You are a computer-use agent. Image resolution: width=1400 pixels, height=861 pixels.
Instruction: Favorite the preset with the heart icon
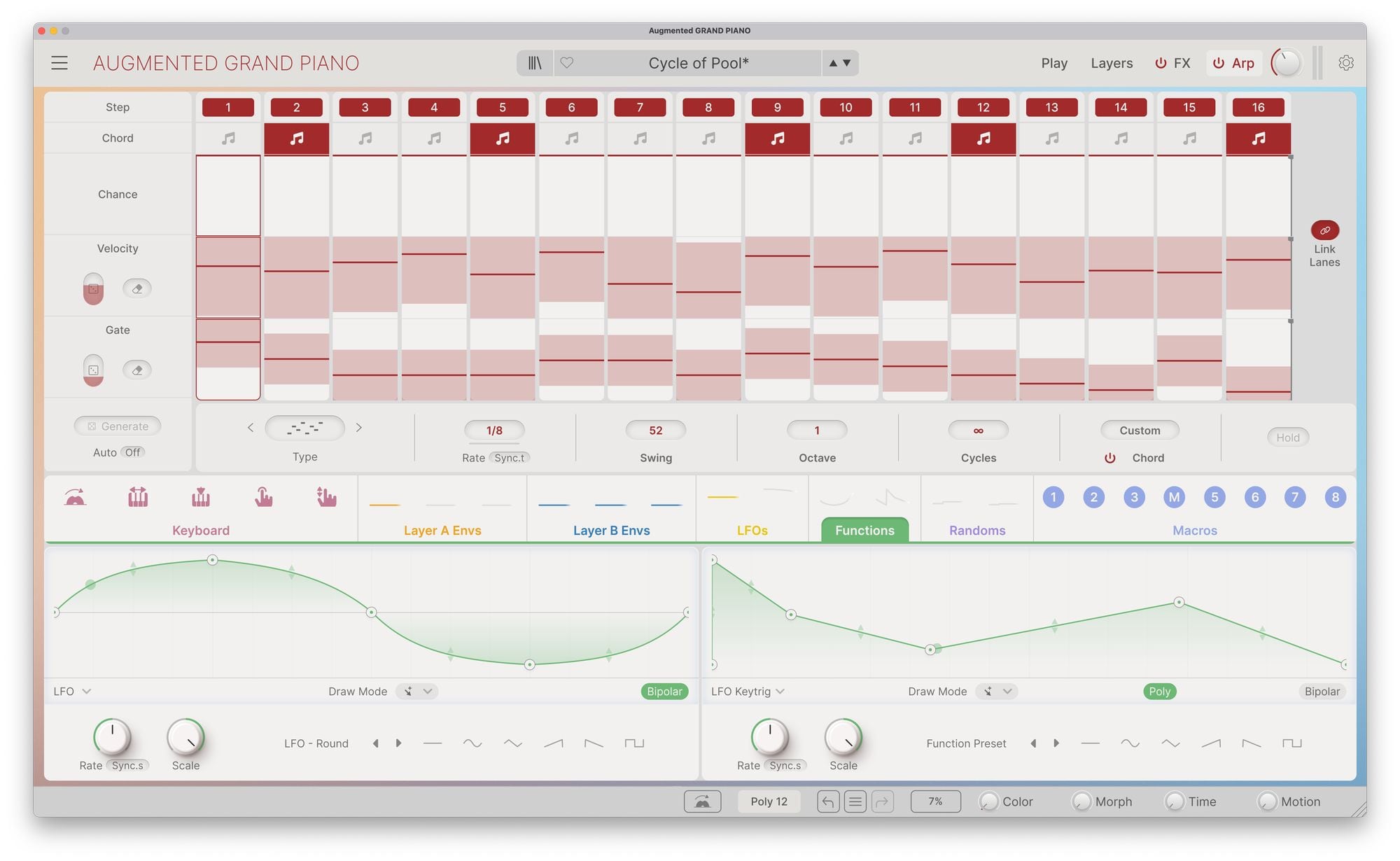(567, 63)
